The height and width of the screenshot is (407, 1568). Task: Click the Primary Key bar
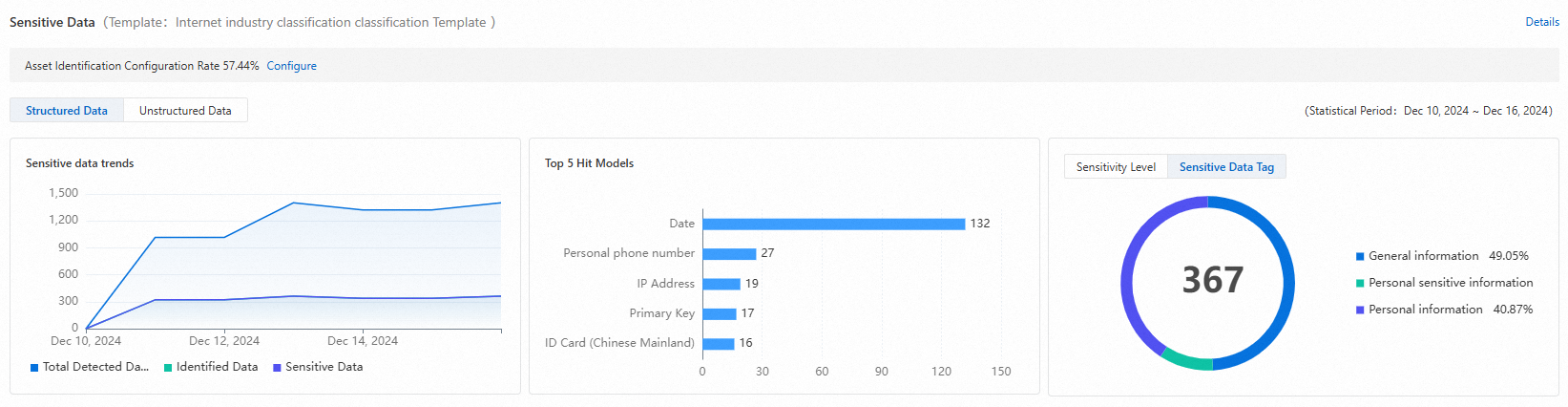tap(720, 313)
